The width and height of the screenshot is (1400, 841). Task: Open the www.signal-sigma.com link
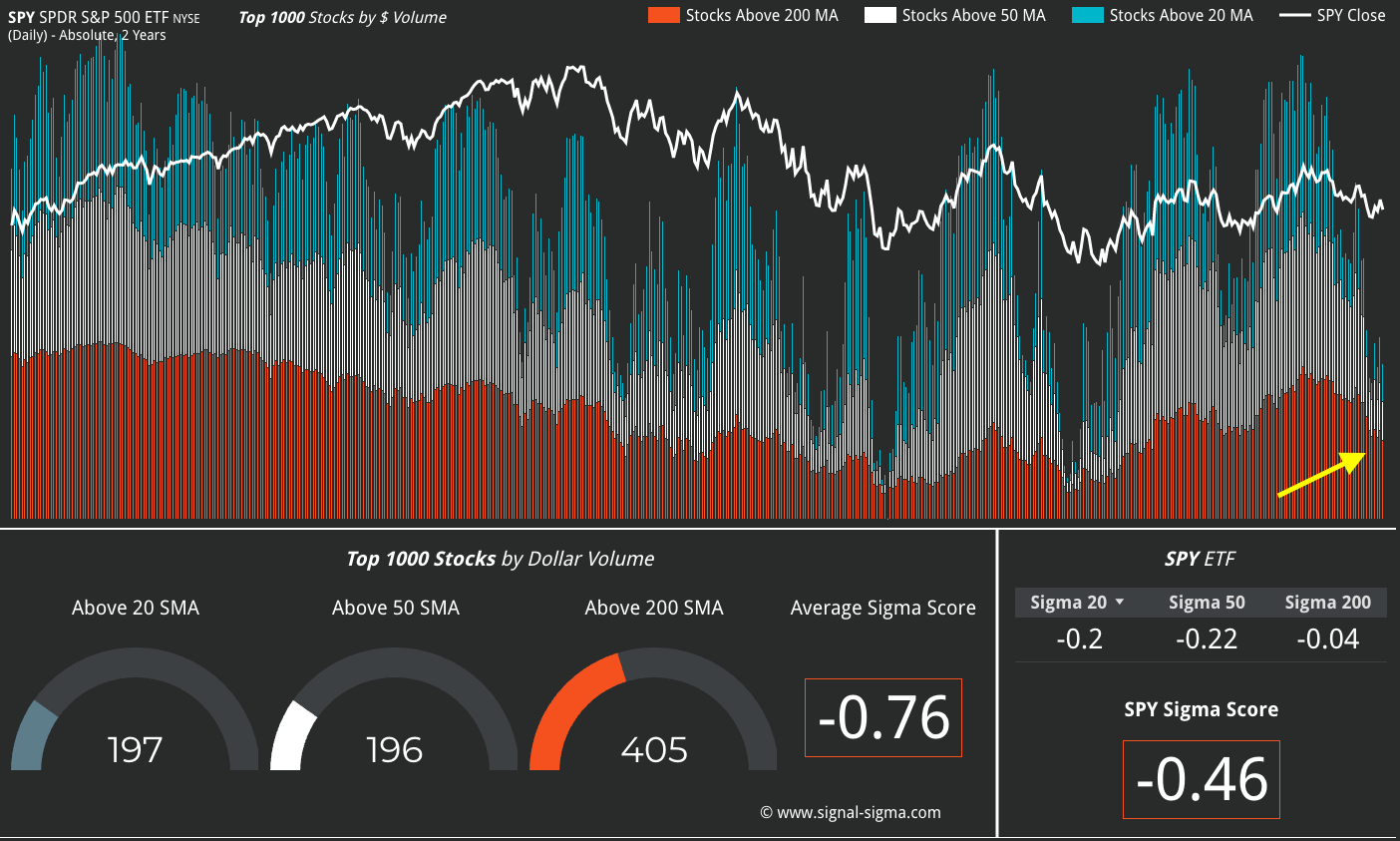pyautogui.click(x=859, y=812)
